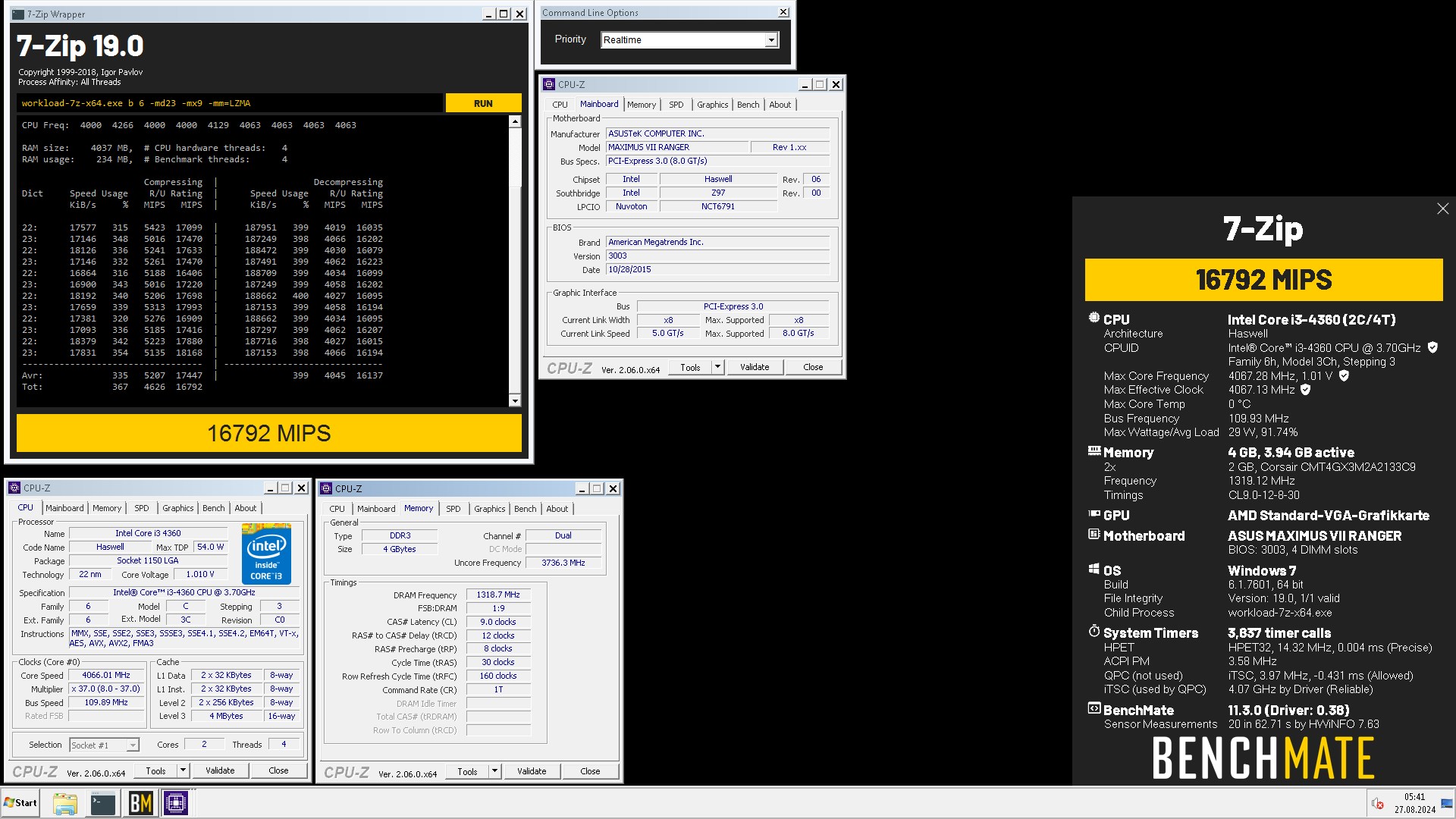The image size is (1456, 819).
Task: Open CPU-Z taskbar icon
Action: coord(176,803)
